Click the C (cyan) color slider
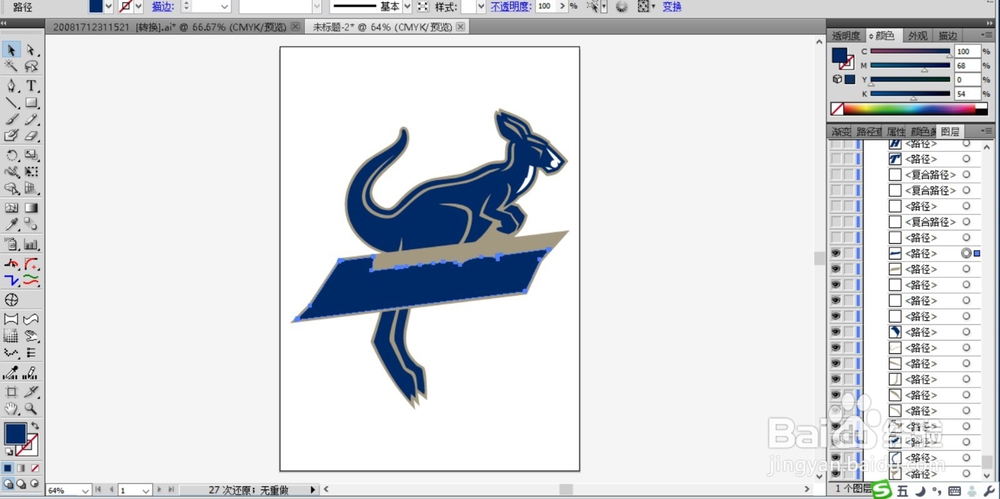 [910, 51]
